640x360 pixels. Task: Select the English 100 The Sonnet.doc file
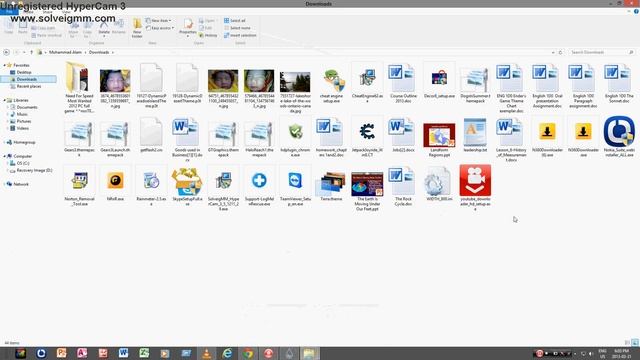pyautogui.click(x=619, y=83)
